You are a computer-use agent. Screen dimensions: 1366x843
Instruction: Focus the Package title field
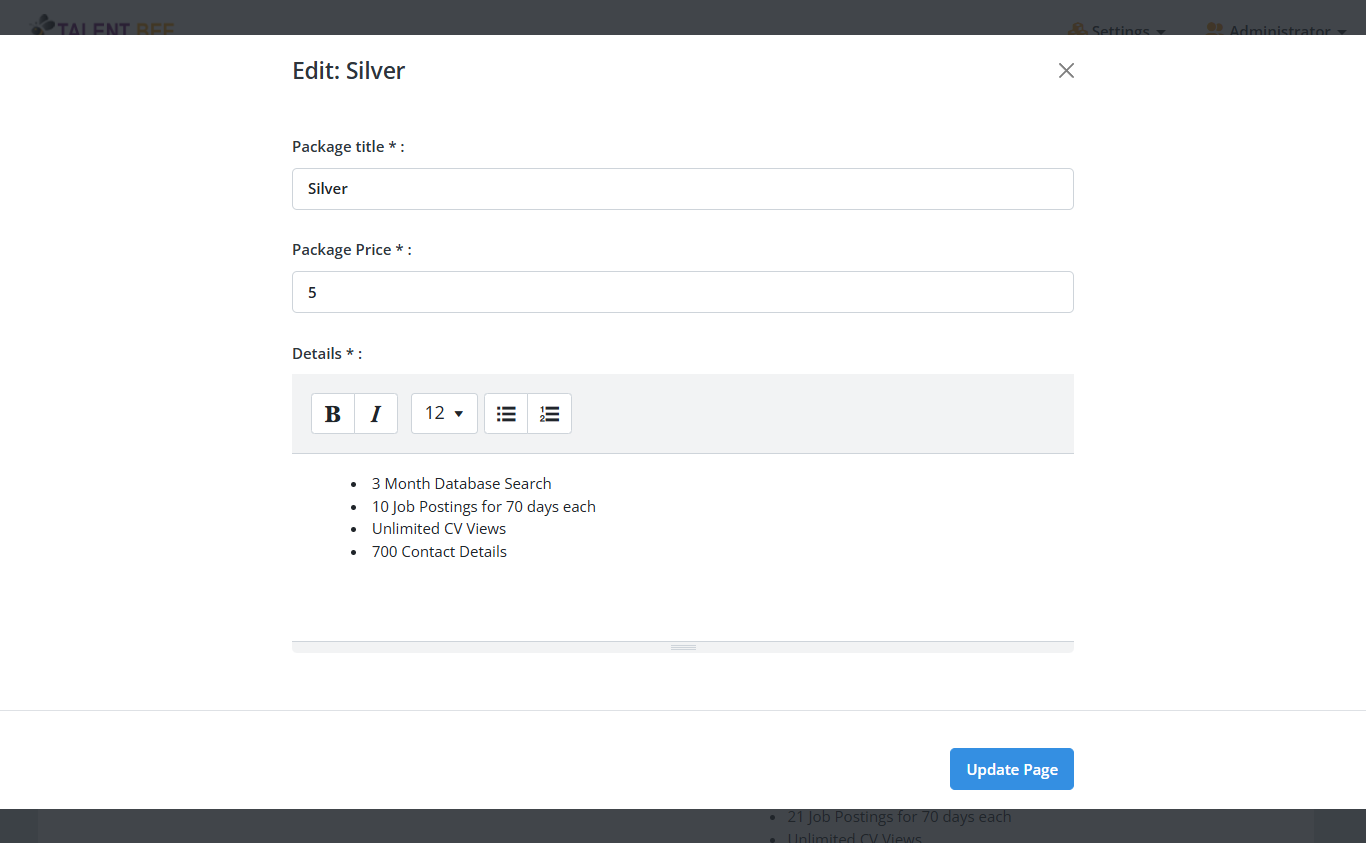682,189
